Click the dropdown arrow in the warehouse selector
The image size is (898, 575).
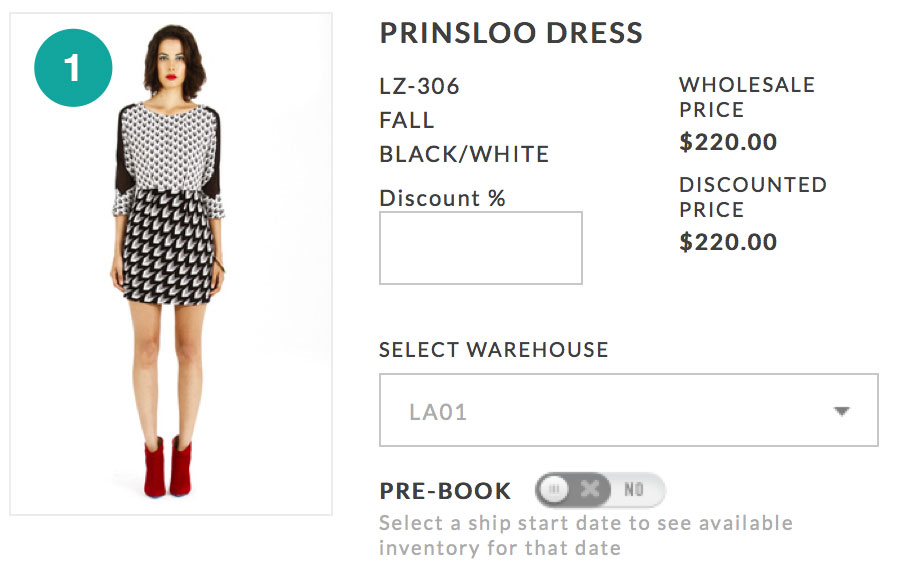point(842,411)
